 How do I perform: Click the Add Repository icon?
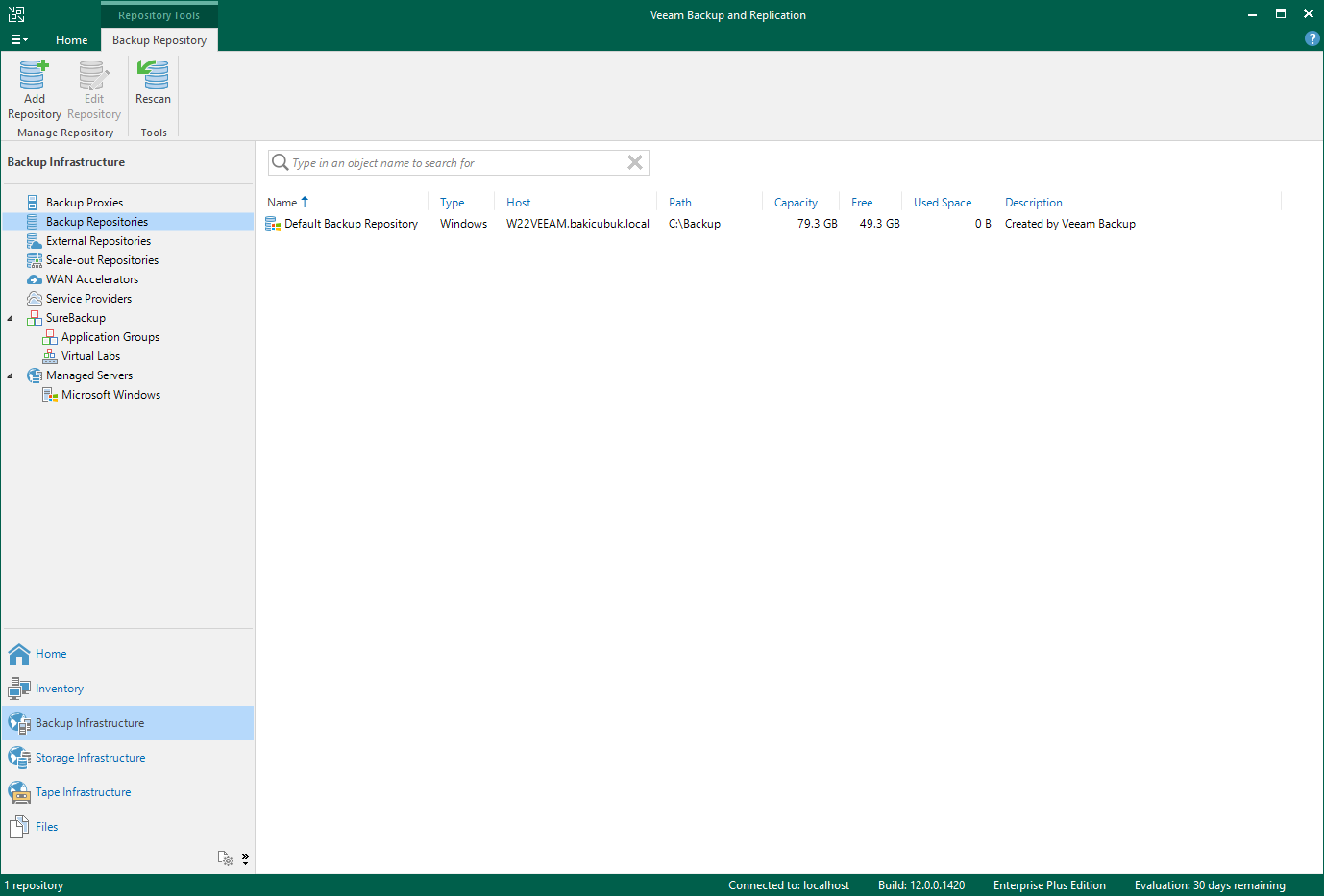pos(34,75)
